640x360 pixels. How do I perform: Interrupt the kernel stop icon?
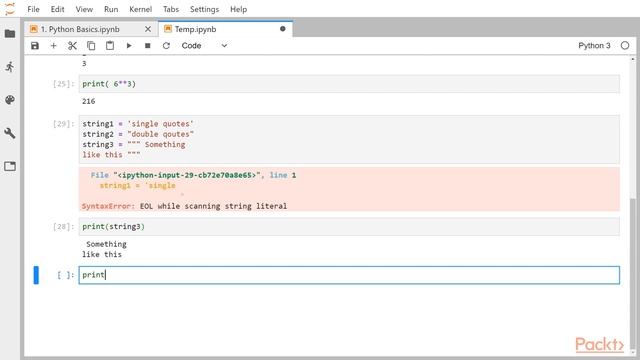pyautogui.click(x=148, y=46)
